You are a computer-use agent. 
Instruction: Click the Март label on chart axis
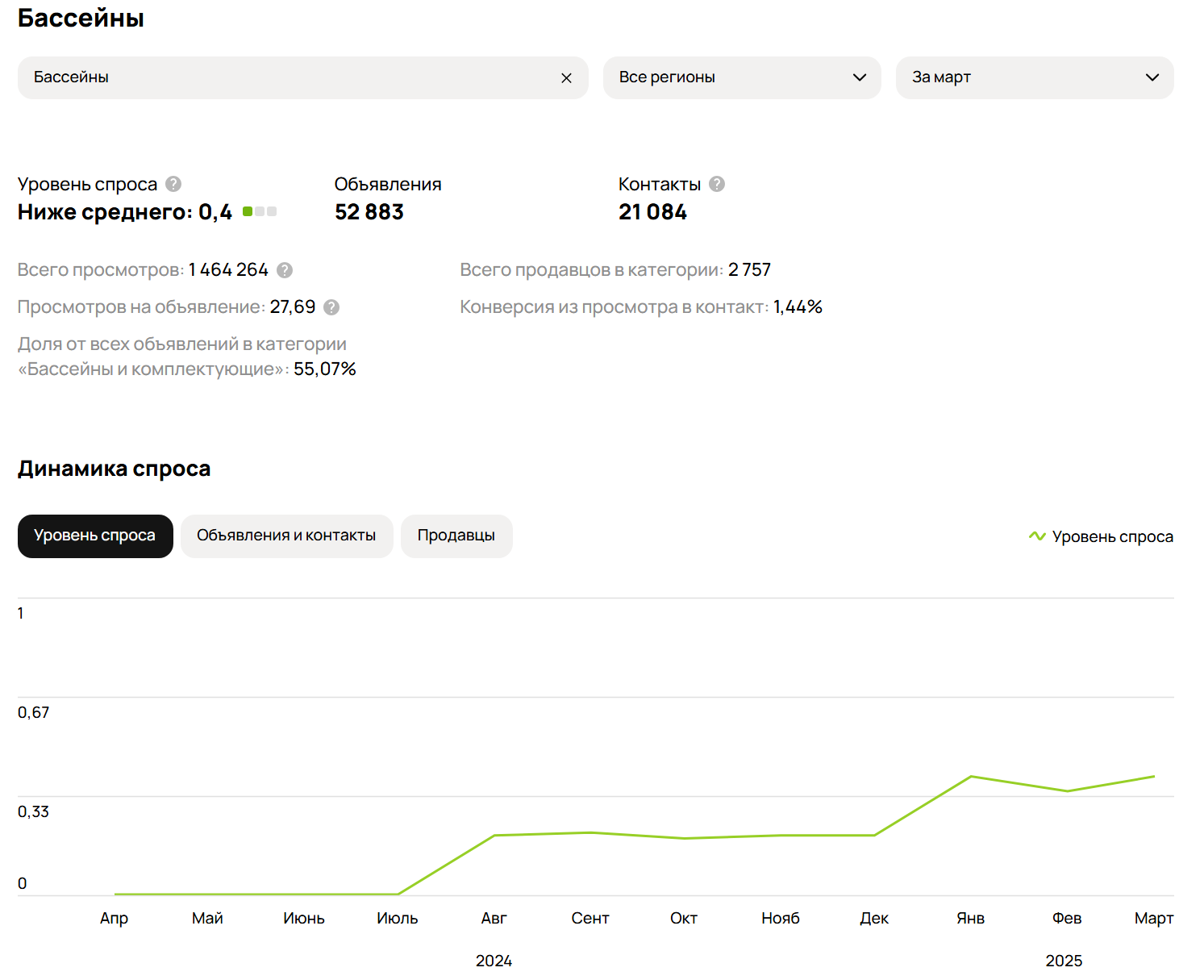pyautogui.click(x=1153, y=918)
